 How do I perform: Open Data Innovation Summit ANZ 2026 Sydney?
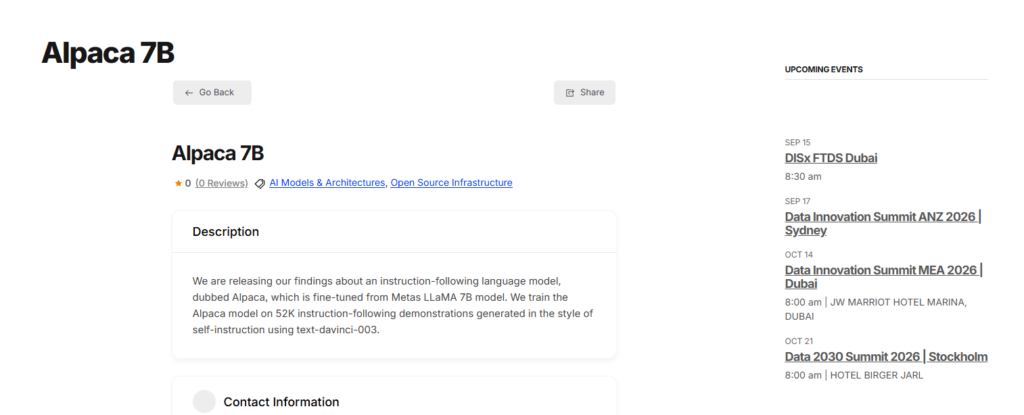click(x=883, y=224)
